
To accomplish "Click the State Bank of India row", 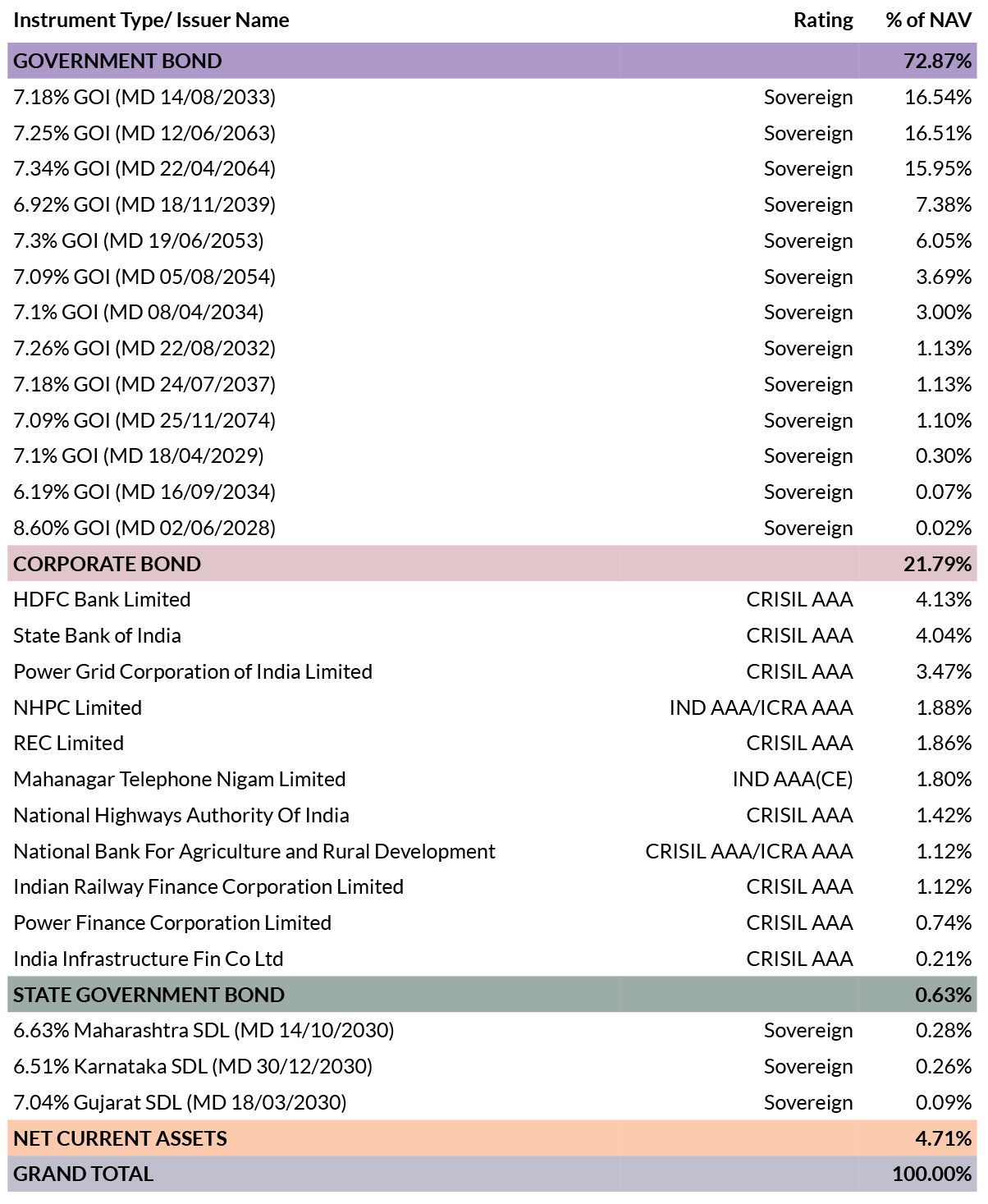I will click(x=492, y=635).
